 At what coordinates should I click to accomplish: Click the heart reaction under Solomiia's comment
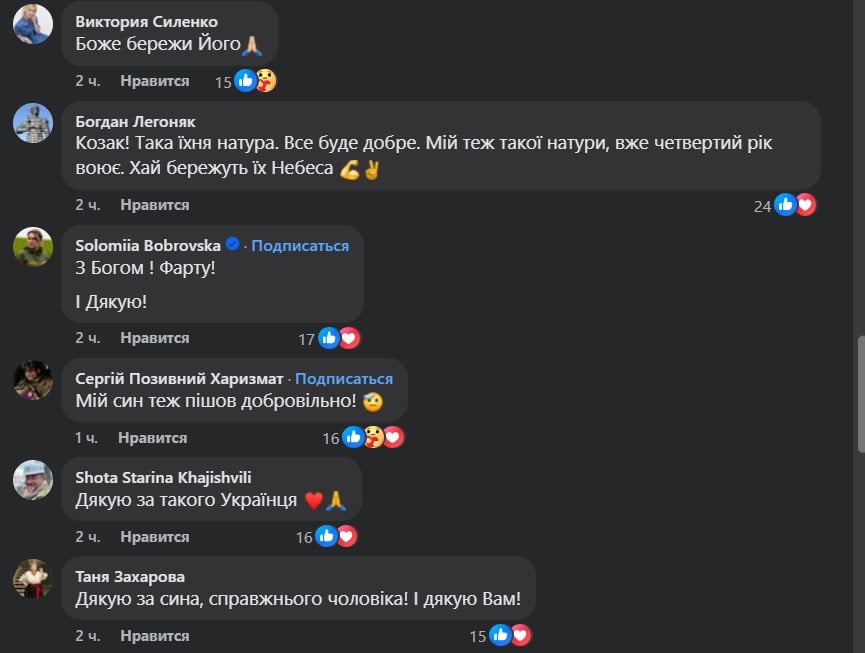347,337
